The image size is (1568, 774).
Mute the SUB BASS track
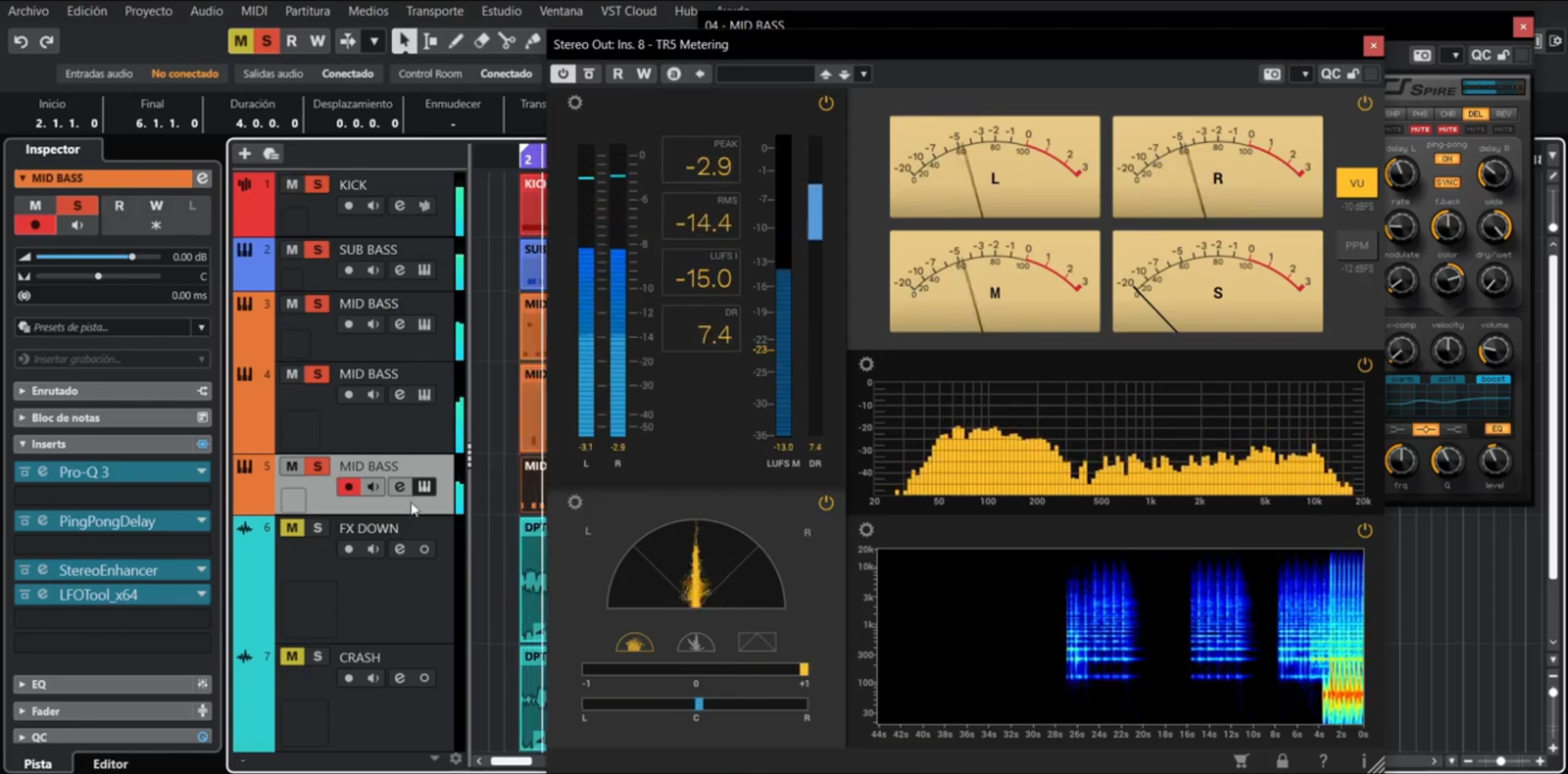pyautogui.click(x=292, y=250)
